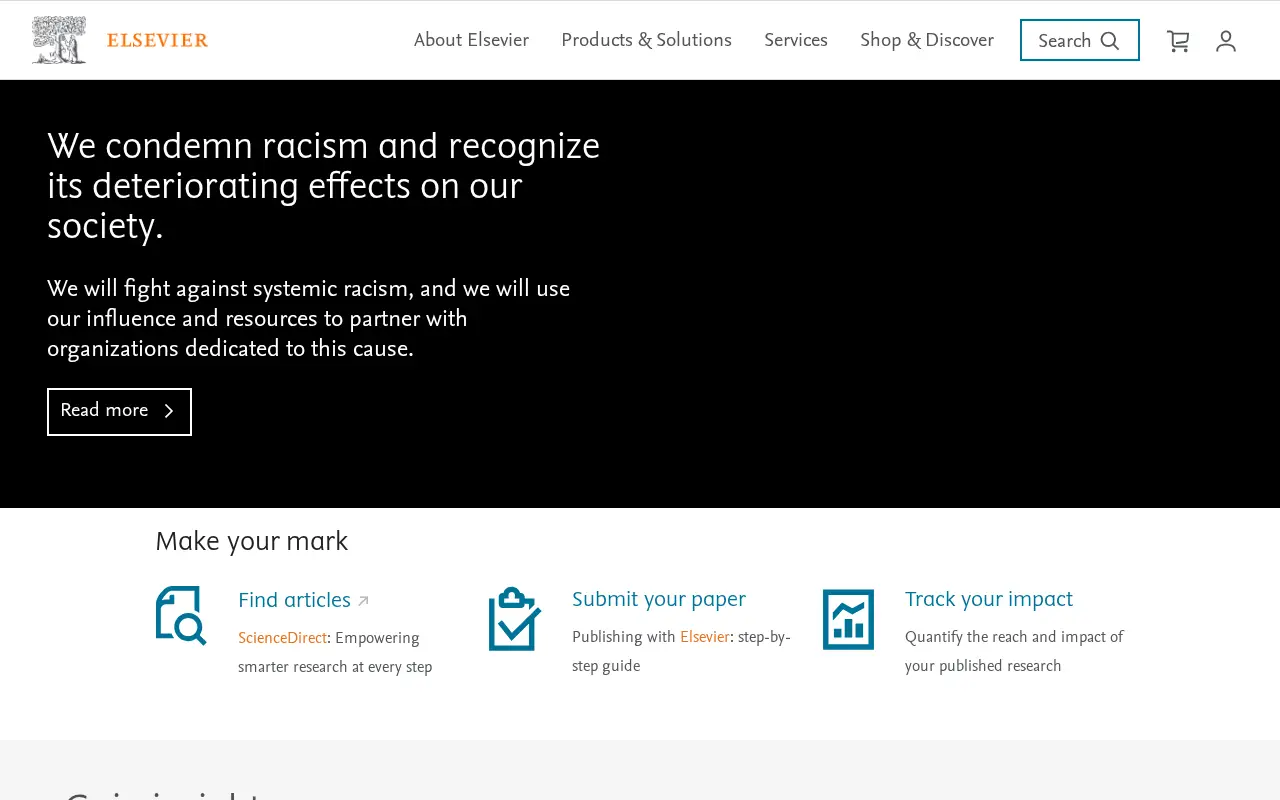Image resolution: width=1280 pixels, height=800 pixels.
Task: Click the 'We condemn racism' headline
Action: click(323, 186)
